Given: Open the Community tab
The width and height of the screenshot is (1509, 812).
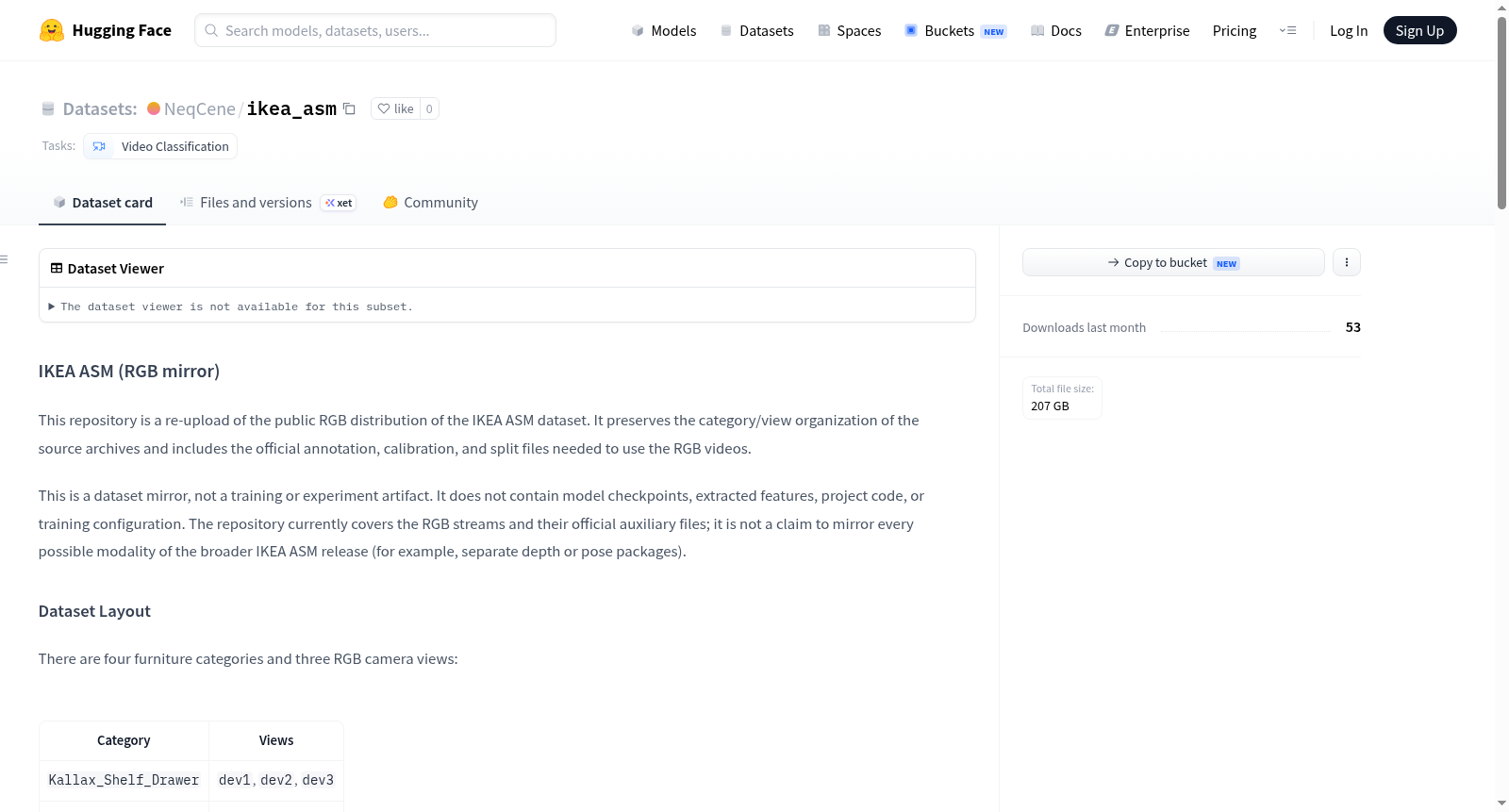Looking at the screenshot, I should click(431, 202).
